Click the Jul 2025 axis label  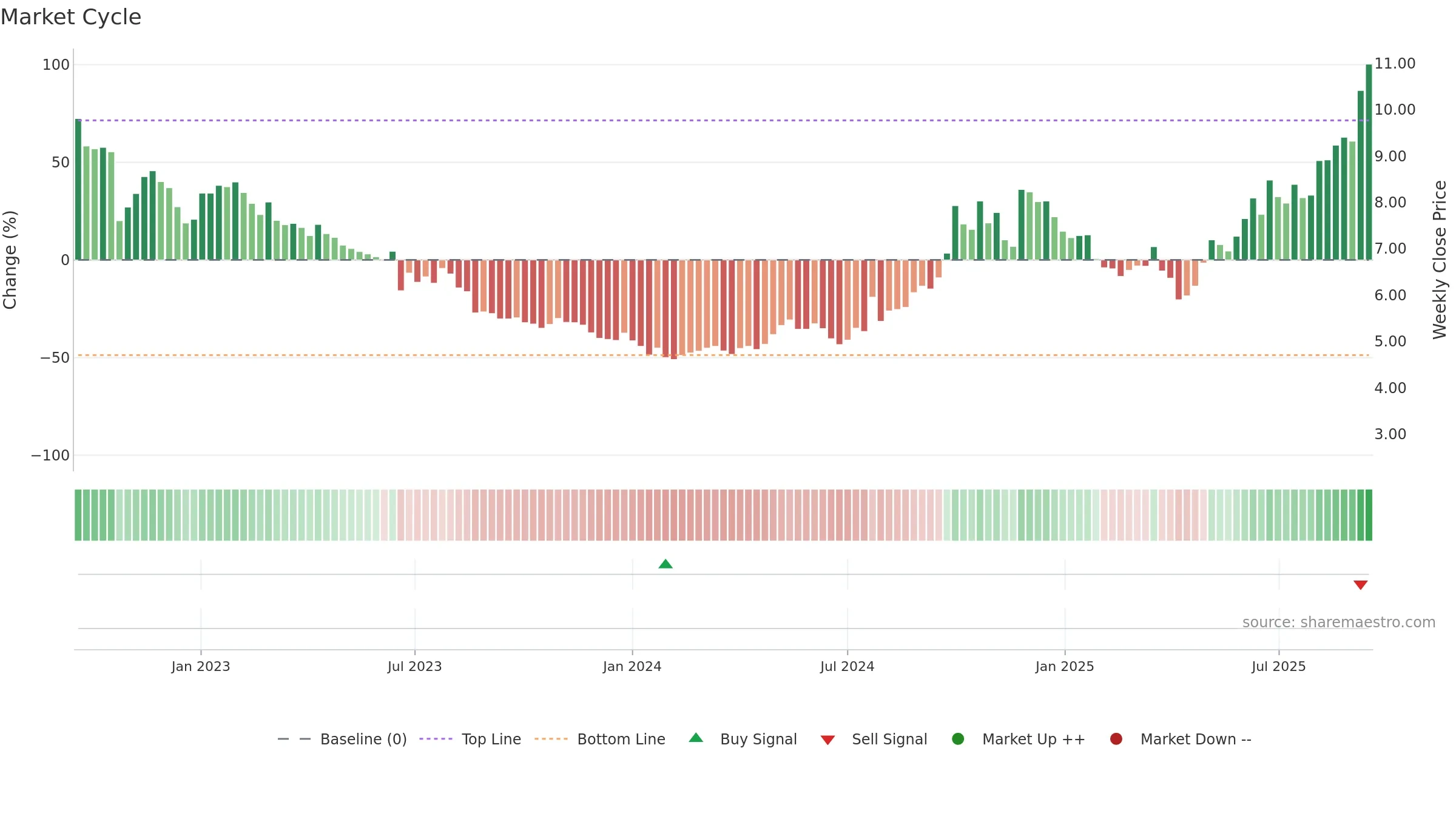[1279, 667]
